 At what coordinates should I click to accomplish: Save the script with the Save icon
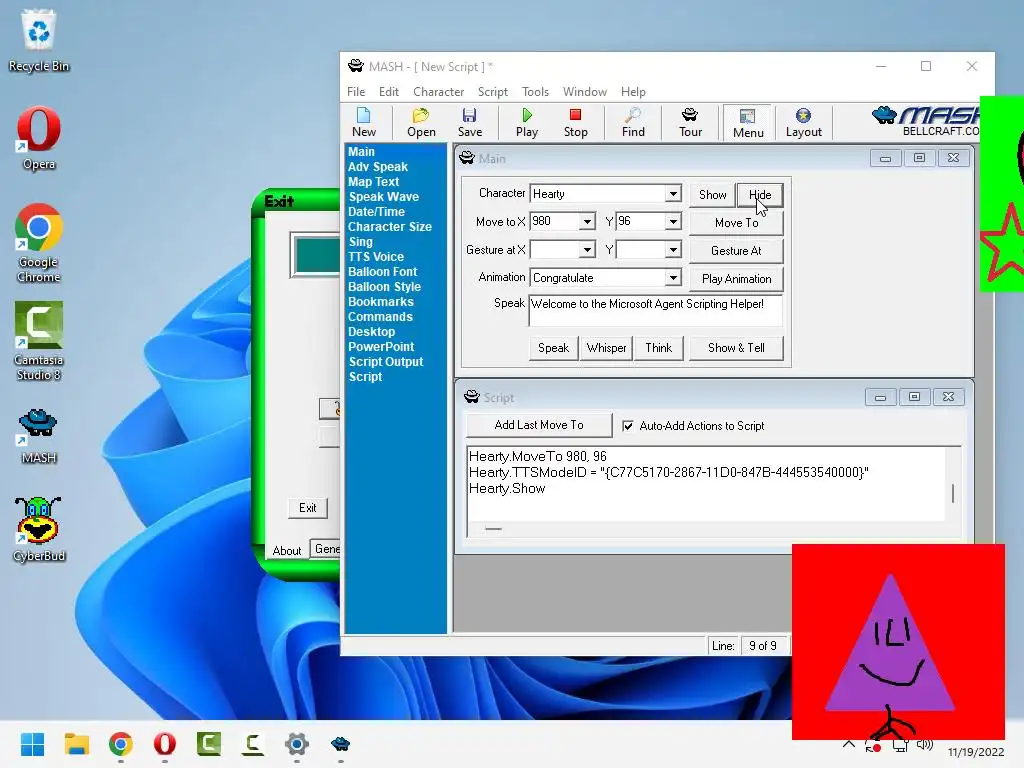pyautogui.click(x=470, y=123)
